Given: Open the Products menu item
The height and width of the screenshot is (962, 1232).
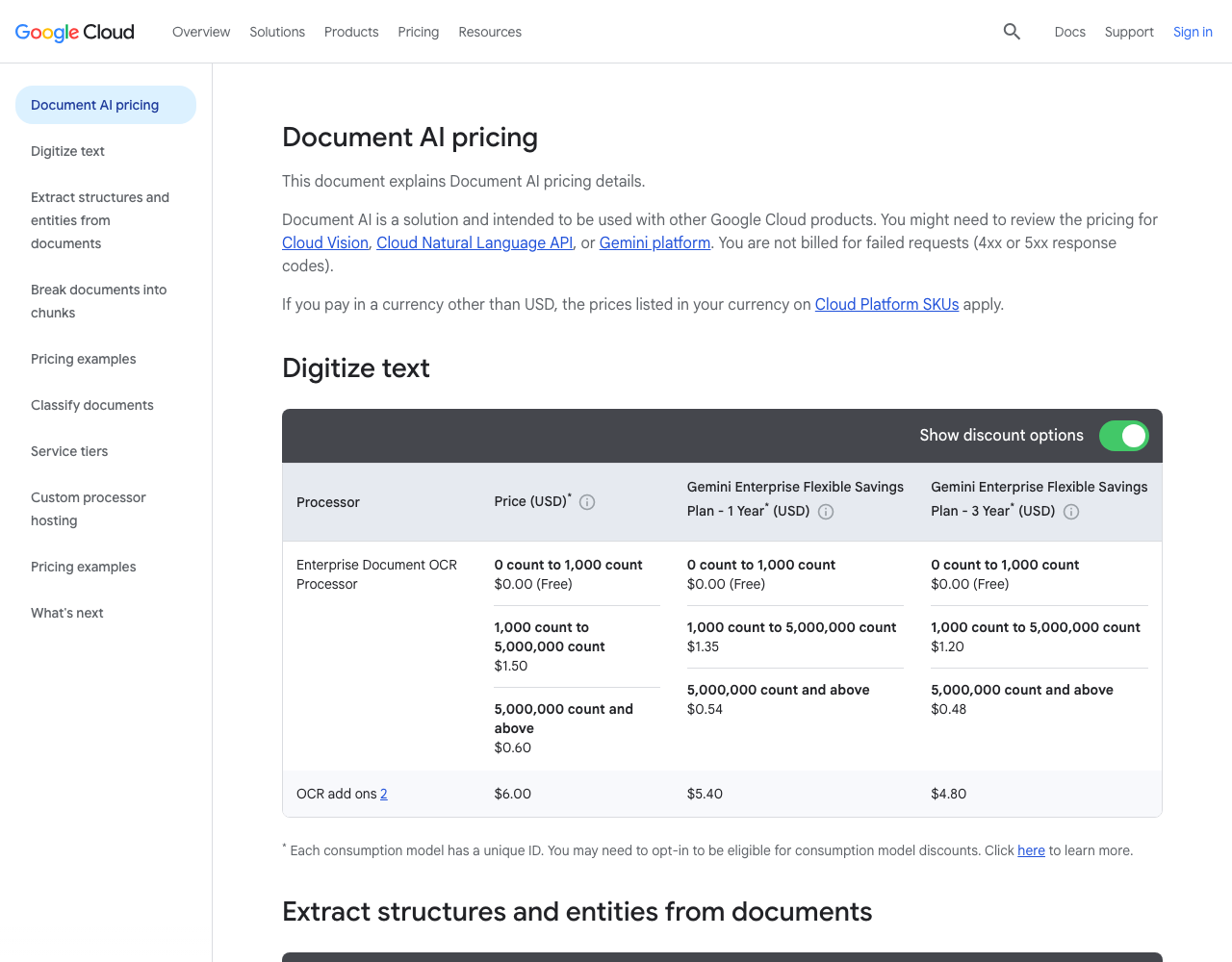Looking at the screenshot, I should (x=351, y=32).
